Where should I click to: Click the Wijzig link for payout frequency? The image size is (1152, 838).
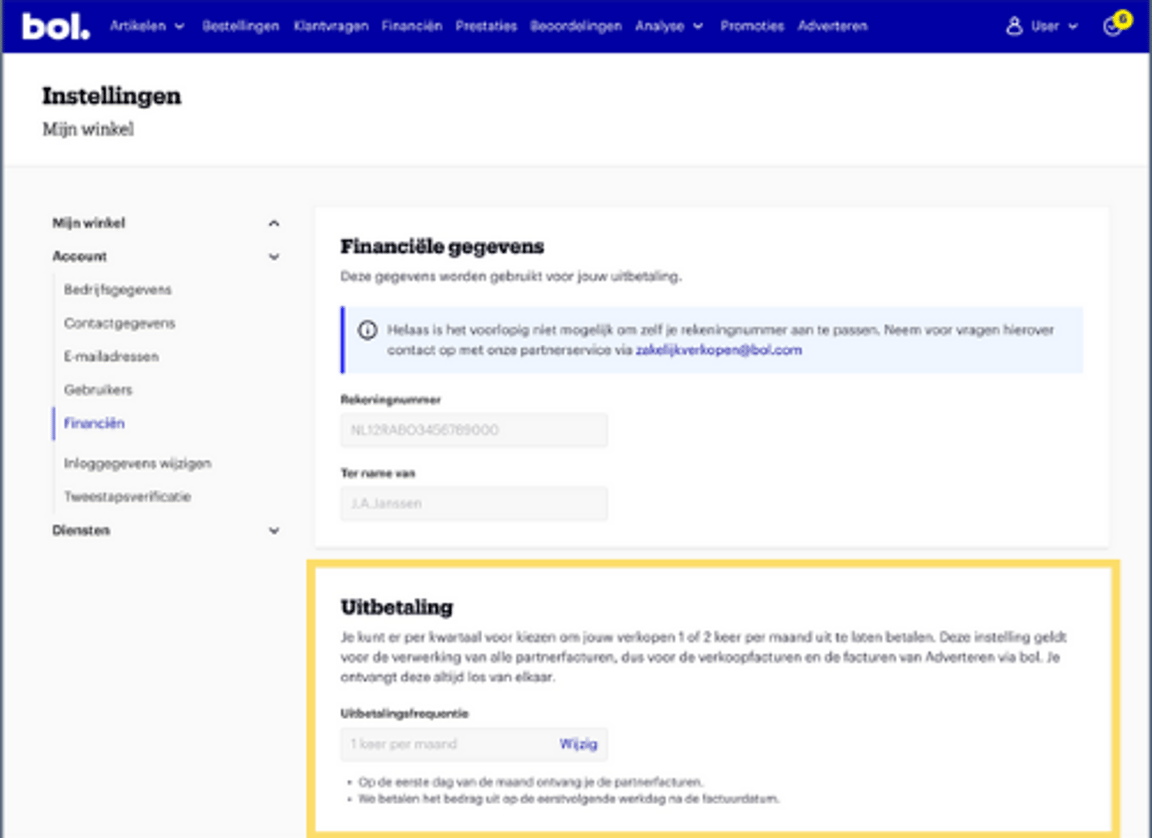[578, 744]
